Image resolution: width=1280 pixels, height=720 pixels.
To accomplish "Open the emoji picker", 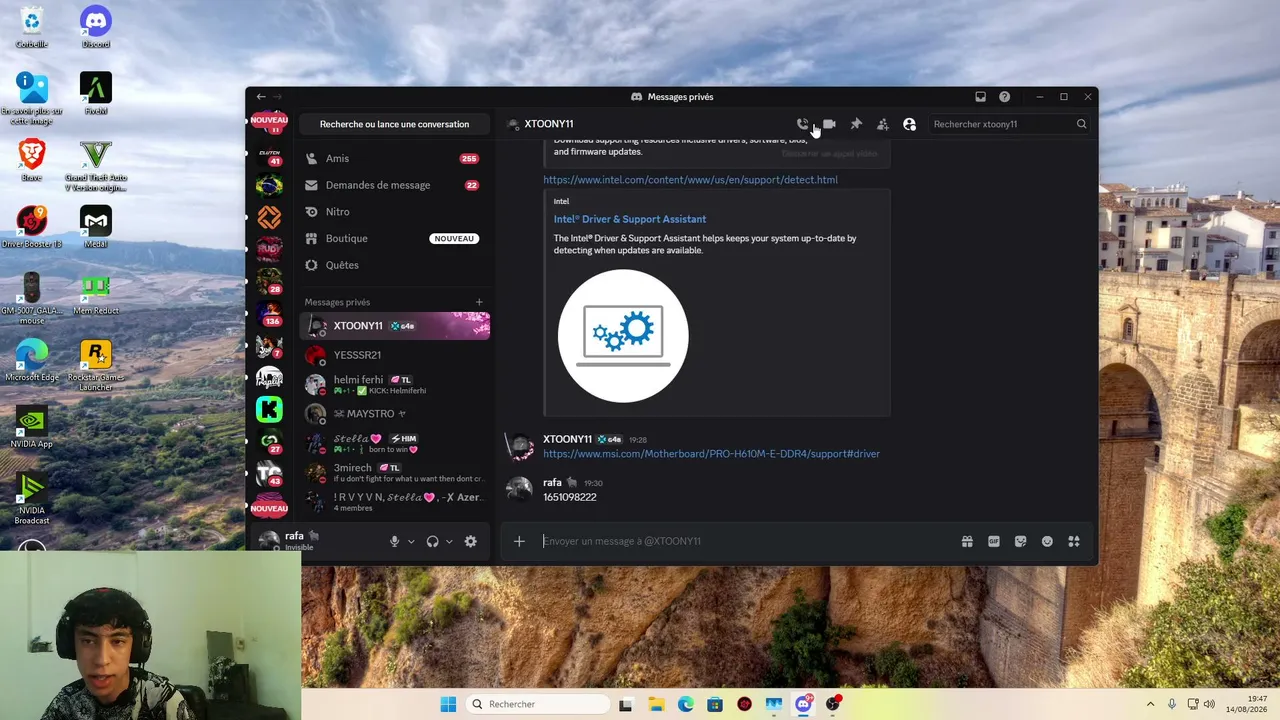I will click(1047, 541).
